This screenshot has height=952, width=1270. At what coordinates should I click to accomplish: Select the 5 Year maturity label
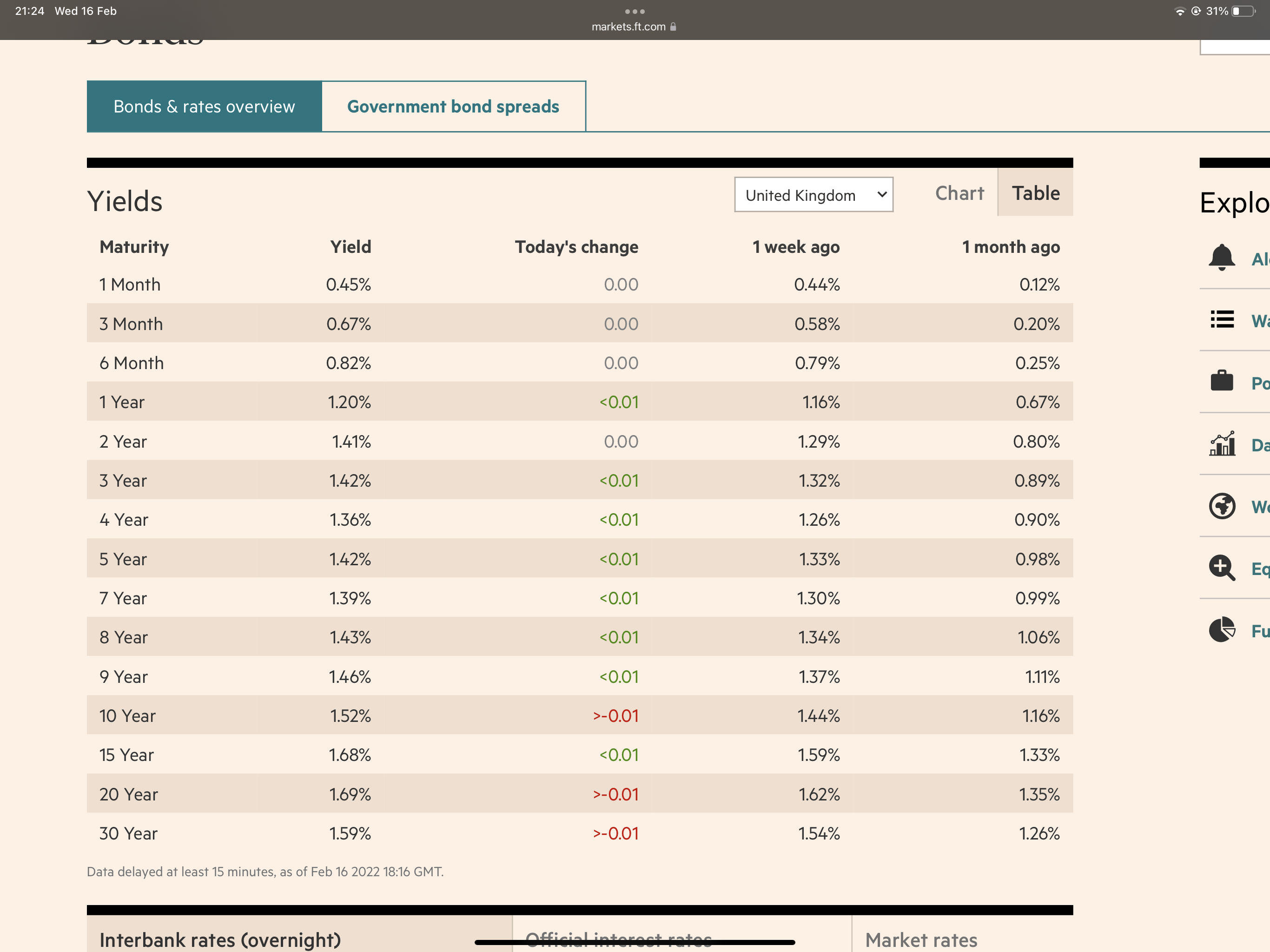pos(123,559)
